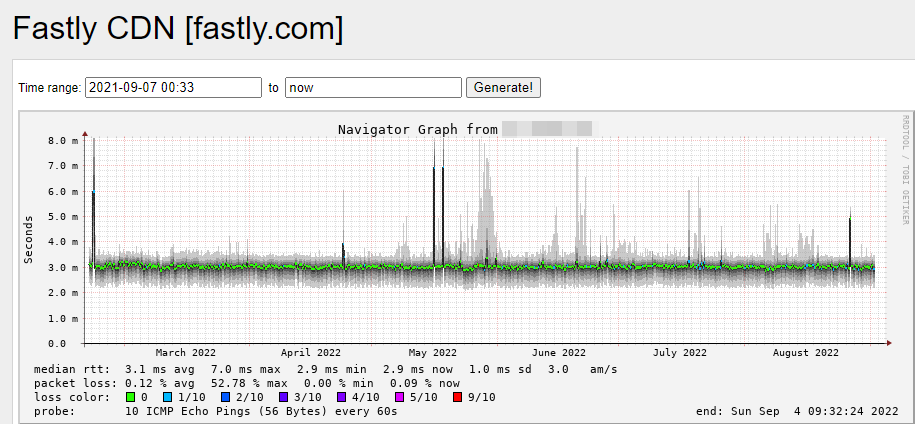Click the 'July 2022' axis label

(x=679, y=353)
